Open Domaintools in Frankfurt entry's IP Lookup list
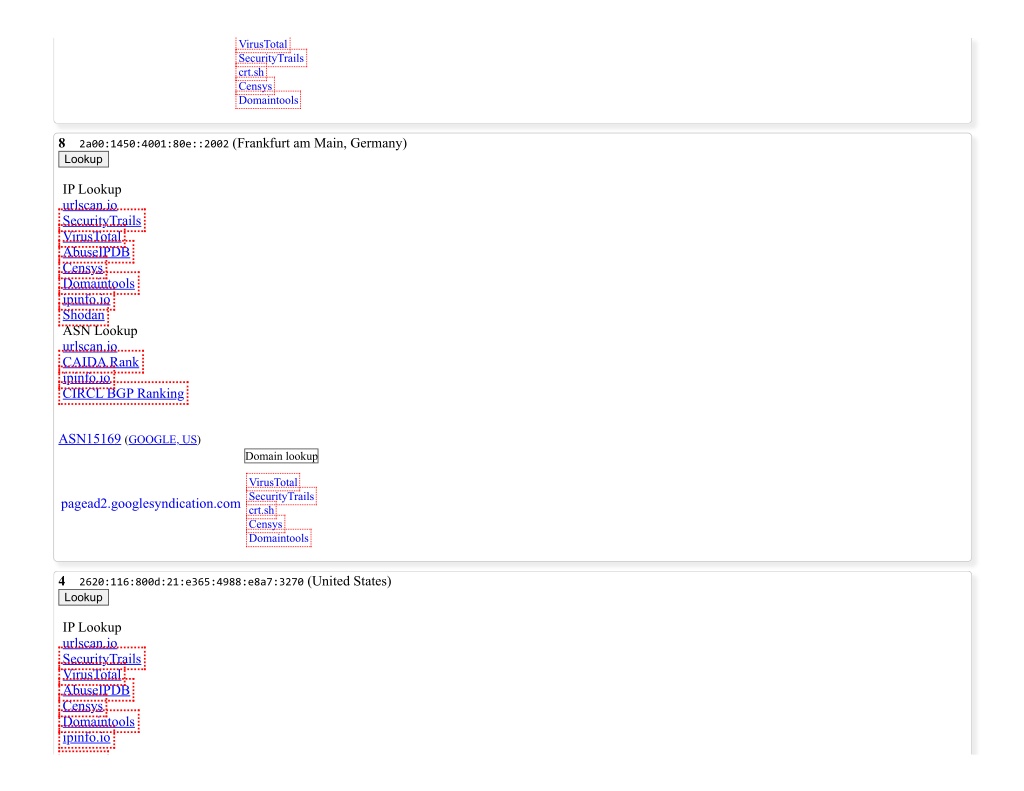 coord(98,283)
